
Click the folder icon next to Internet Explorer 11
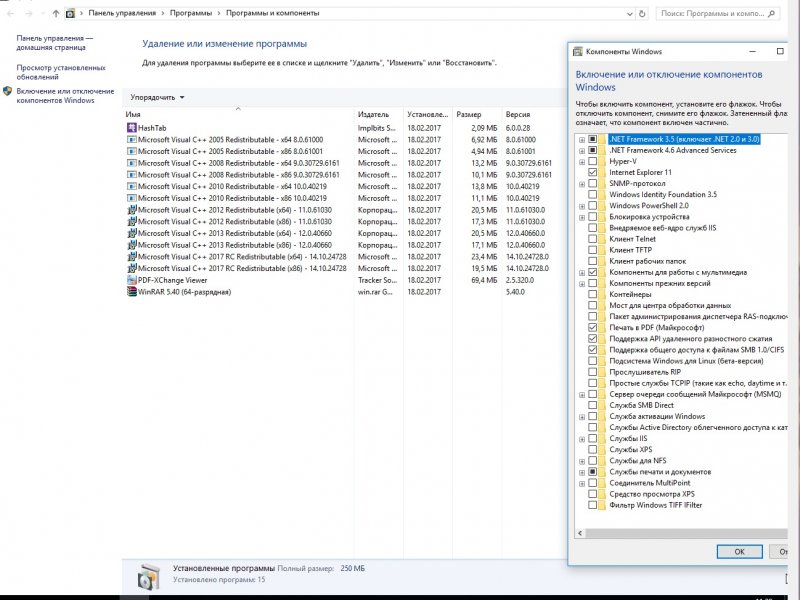603,172
